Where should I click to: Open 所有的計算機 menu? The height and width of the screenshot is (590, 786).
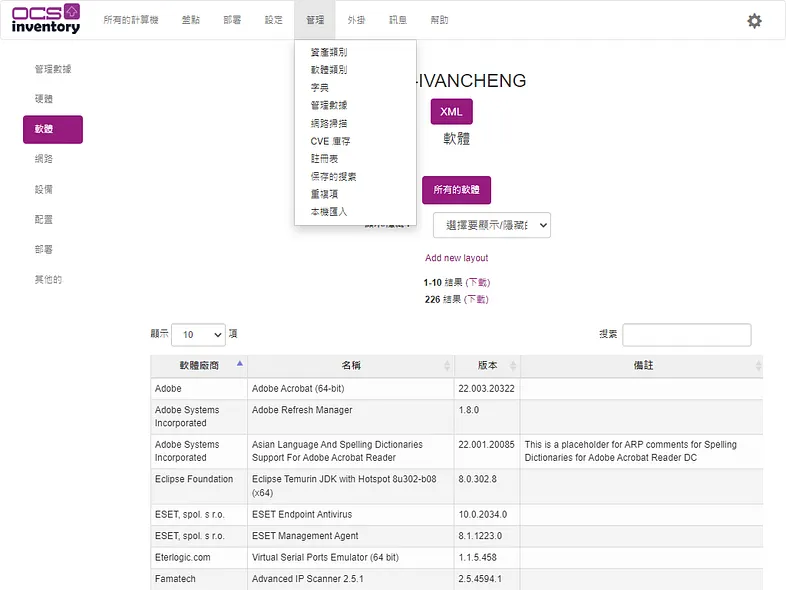131,20
